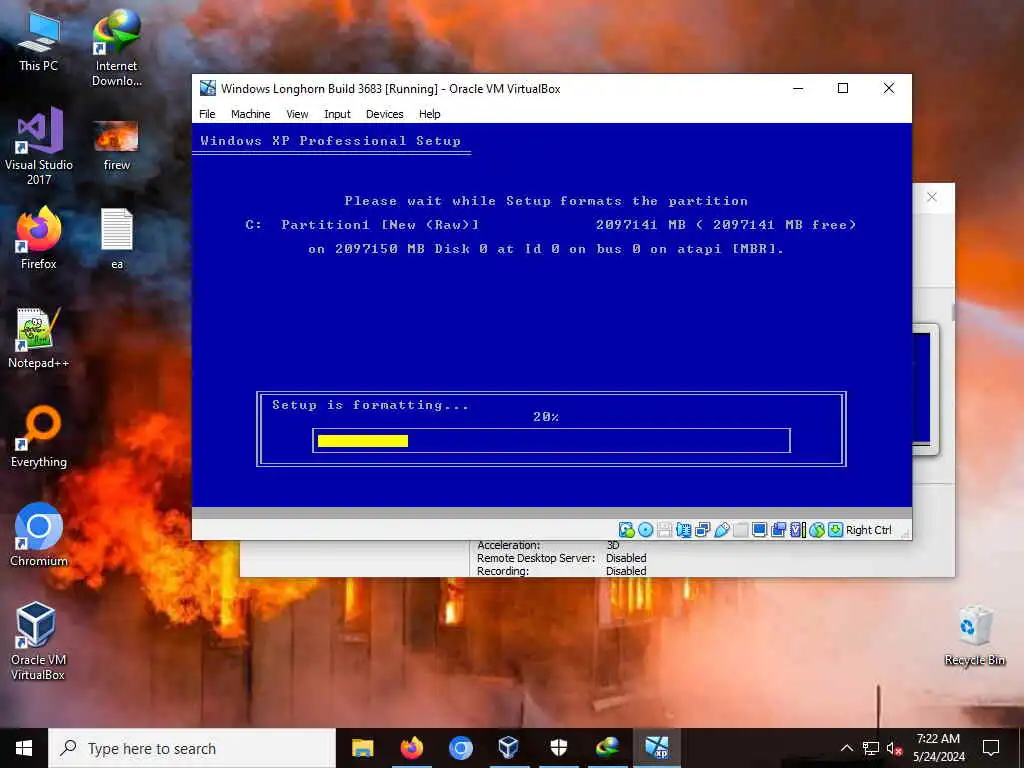The image size is (1024, 768).
Task: Open the clock showing 7:22 AM
Action: pos(938,748)
